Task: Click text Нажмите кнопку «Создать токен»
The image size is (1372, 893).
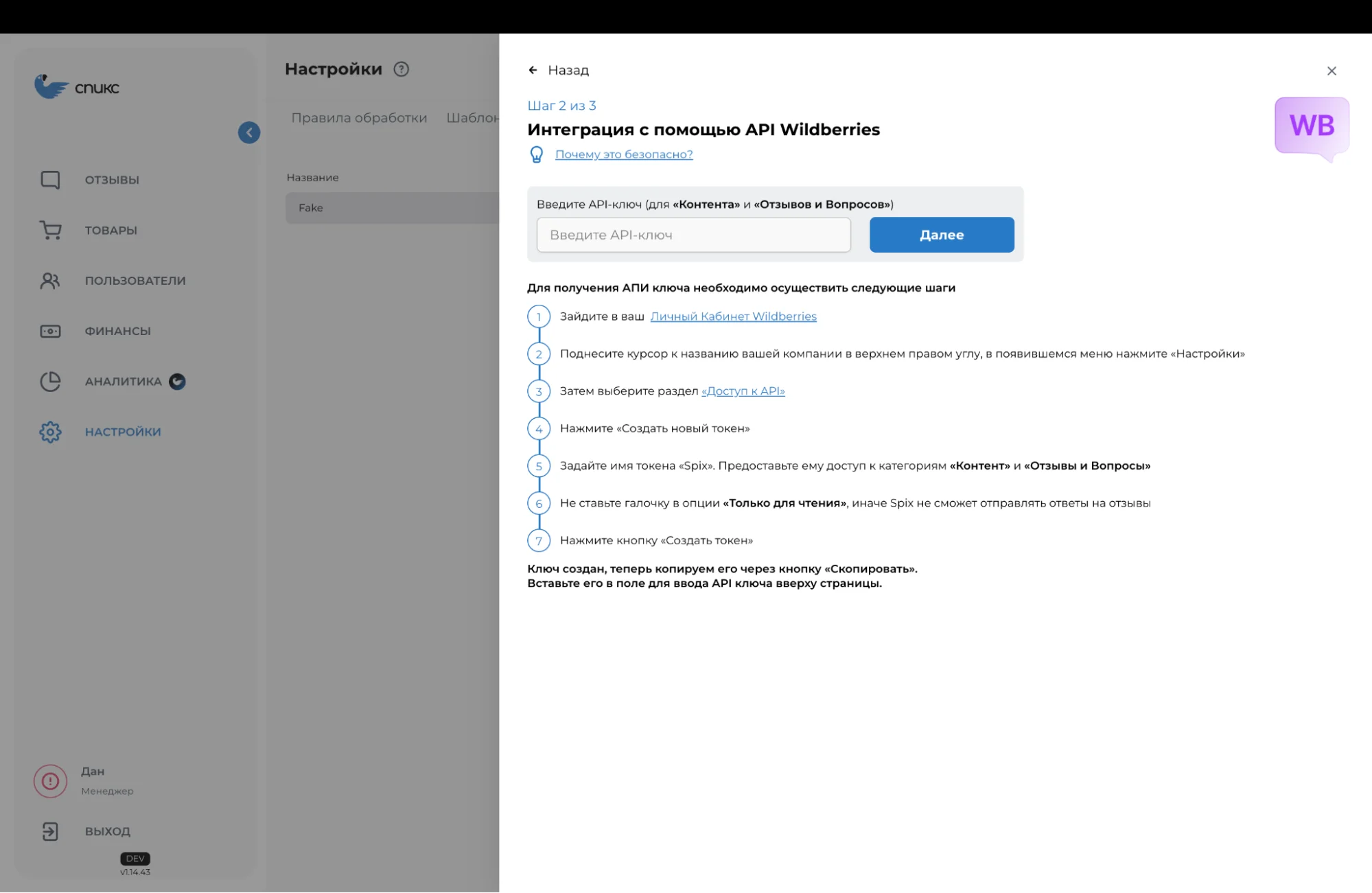Action: [656, 541]
